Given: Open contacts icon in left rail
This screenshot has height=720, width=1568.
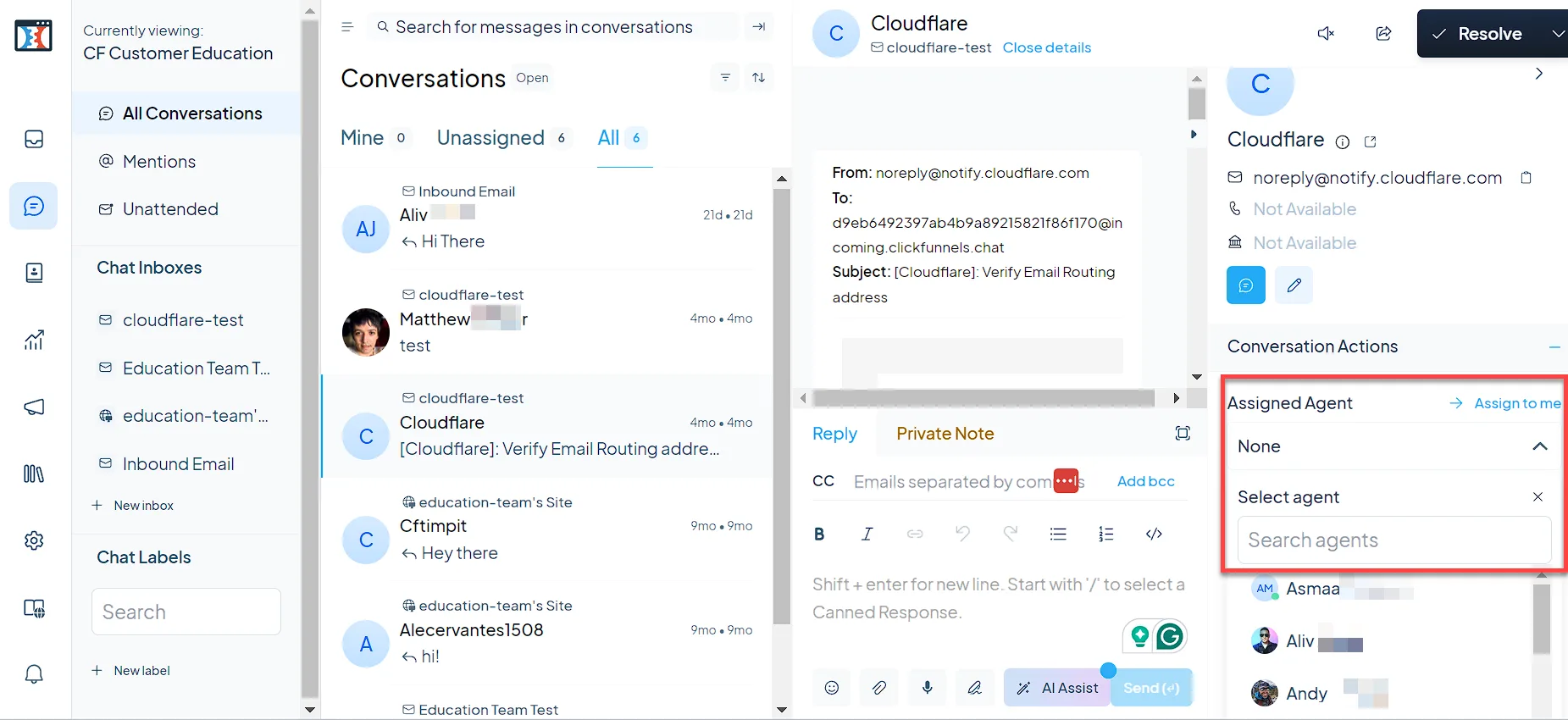Looking at the screenshot, I should tap(34, 273).
